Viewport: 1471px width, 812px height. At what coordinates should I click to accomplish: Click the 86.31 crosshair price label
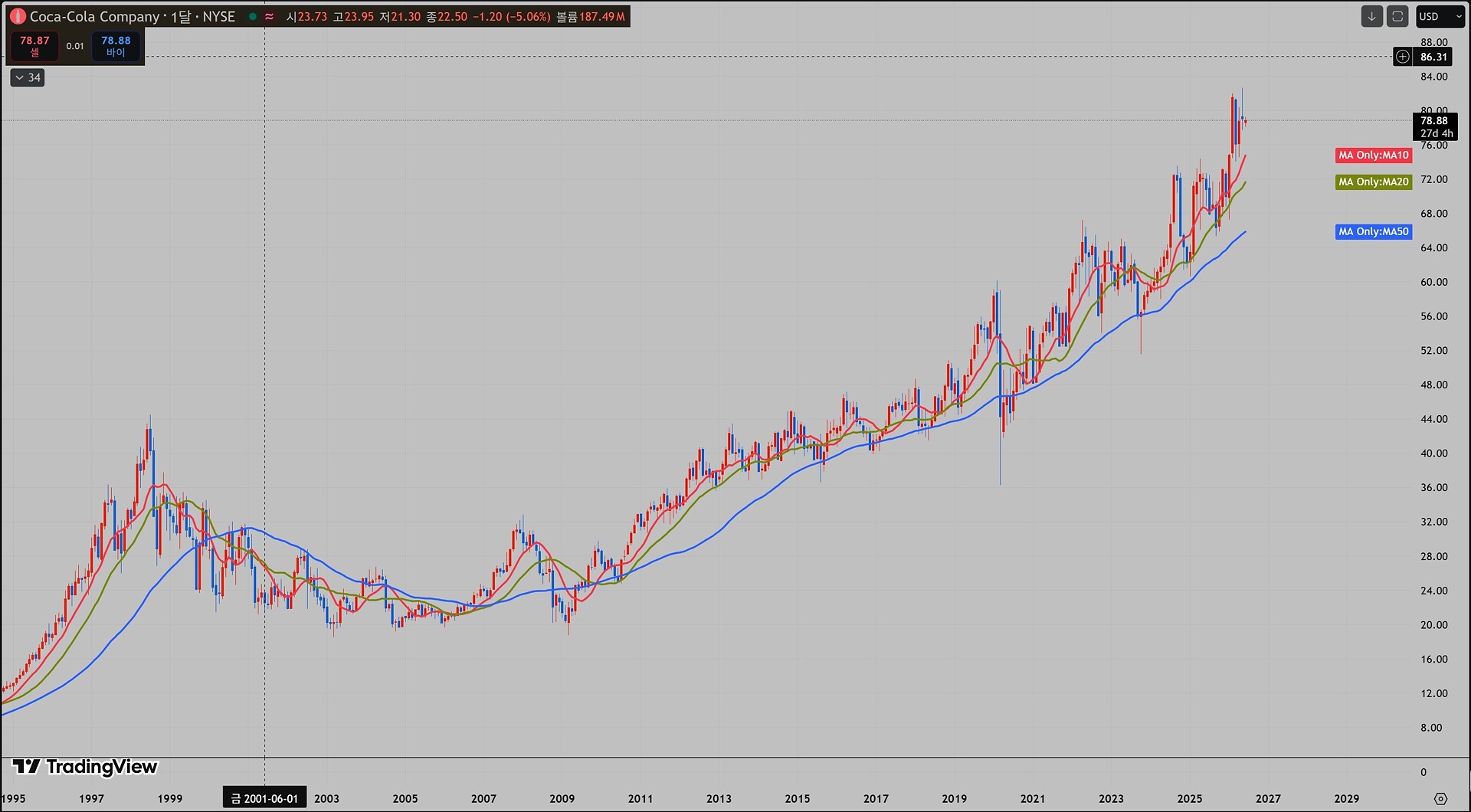click(1433, 57)
